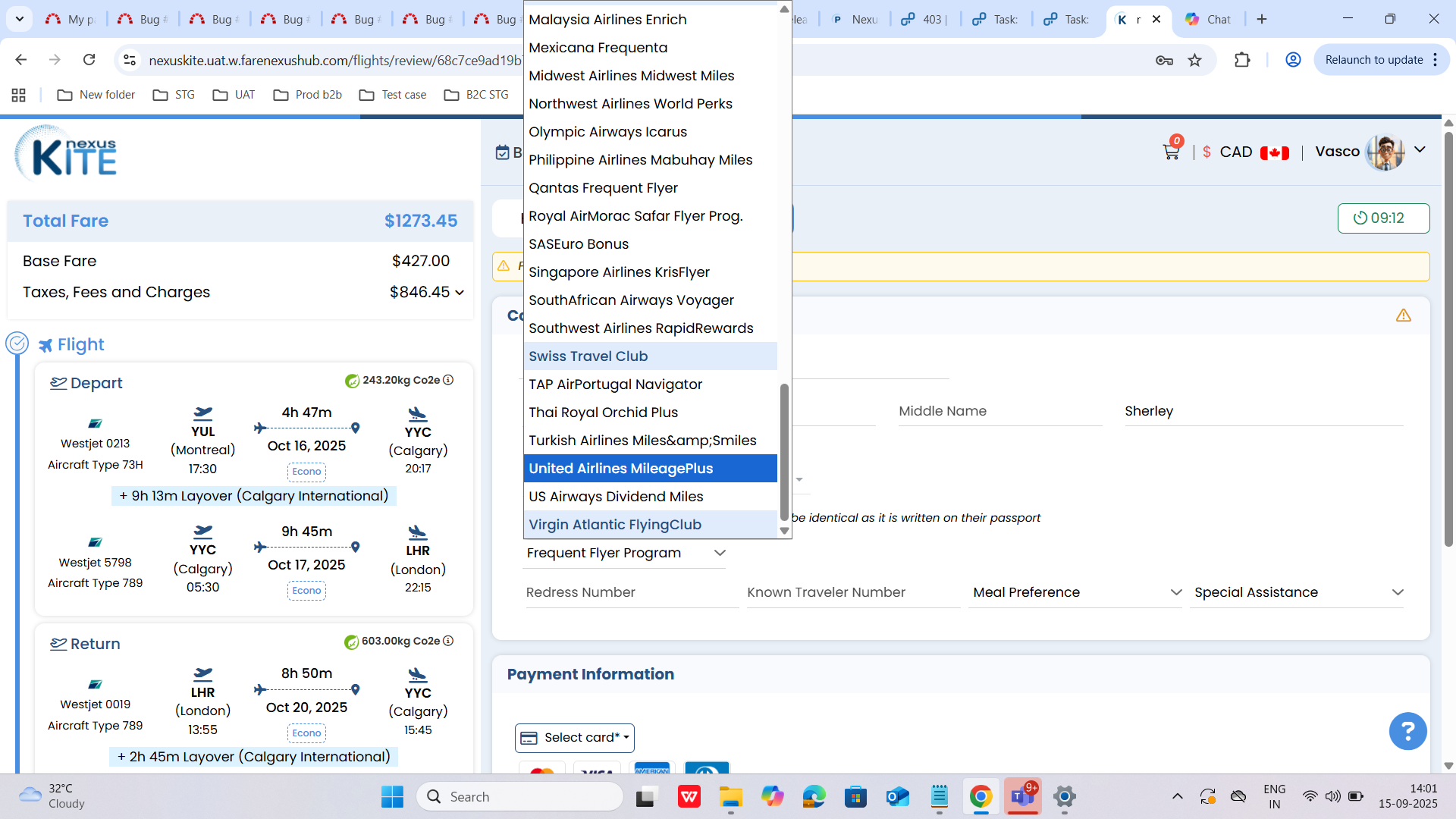
Task: Select Singapore Airlines KrisFlyer option
Action: coord(650,272)
